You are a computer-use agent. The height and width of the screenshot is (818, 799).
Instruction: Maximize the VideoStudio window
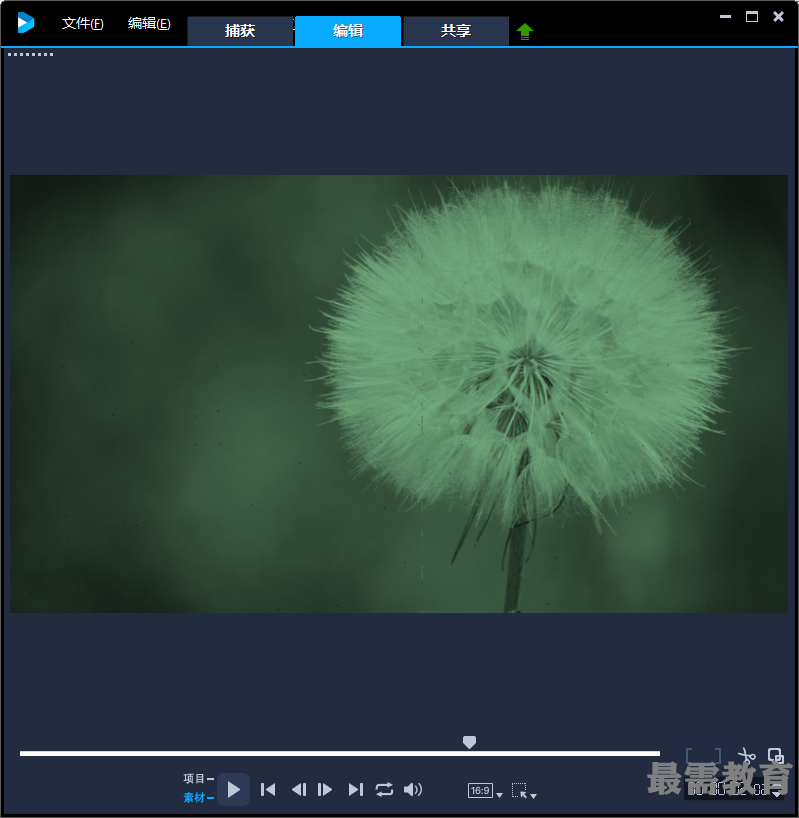pyautogui.click(x=752, y=17)
